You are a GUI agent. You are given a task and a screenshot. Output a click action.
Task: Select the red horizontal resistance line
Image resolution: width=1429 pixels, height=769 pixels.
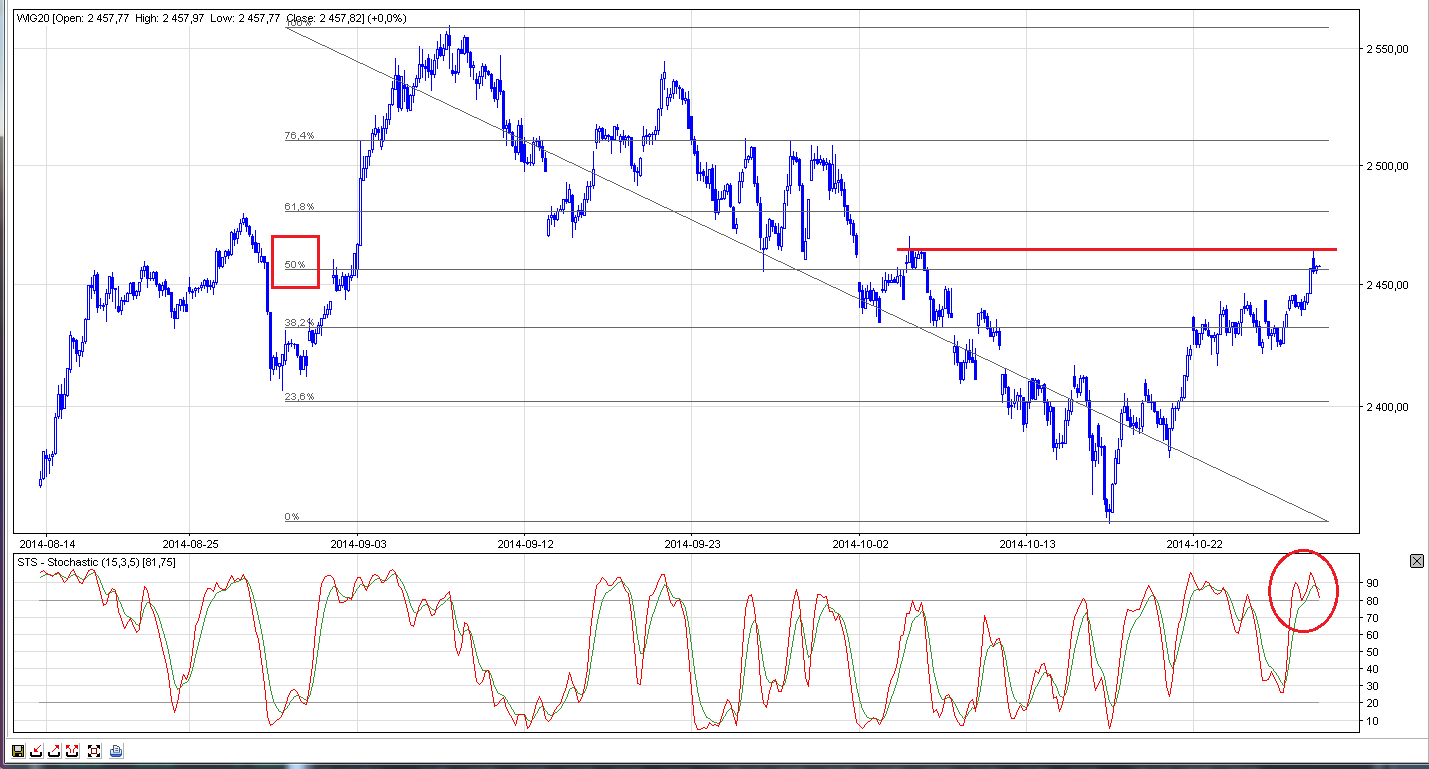click(x=1100, y=249)
